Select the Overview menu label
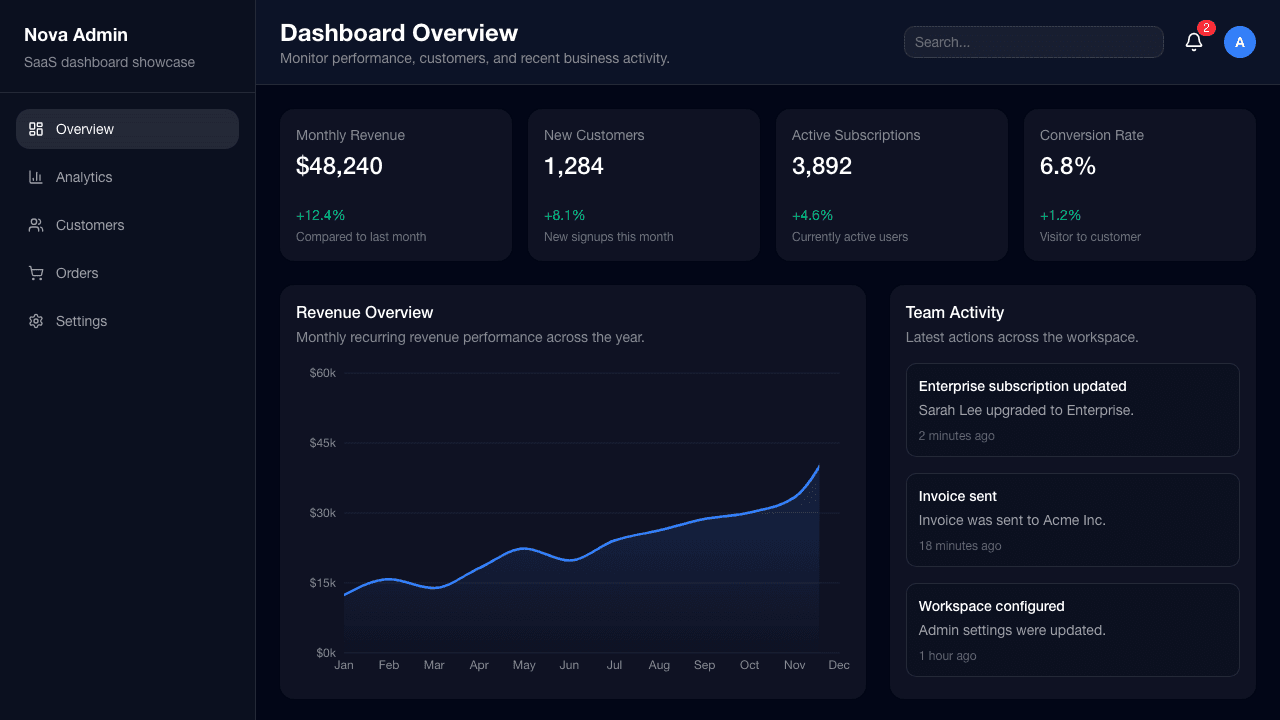 click(x=85, y=129)
